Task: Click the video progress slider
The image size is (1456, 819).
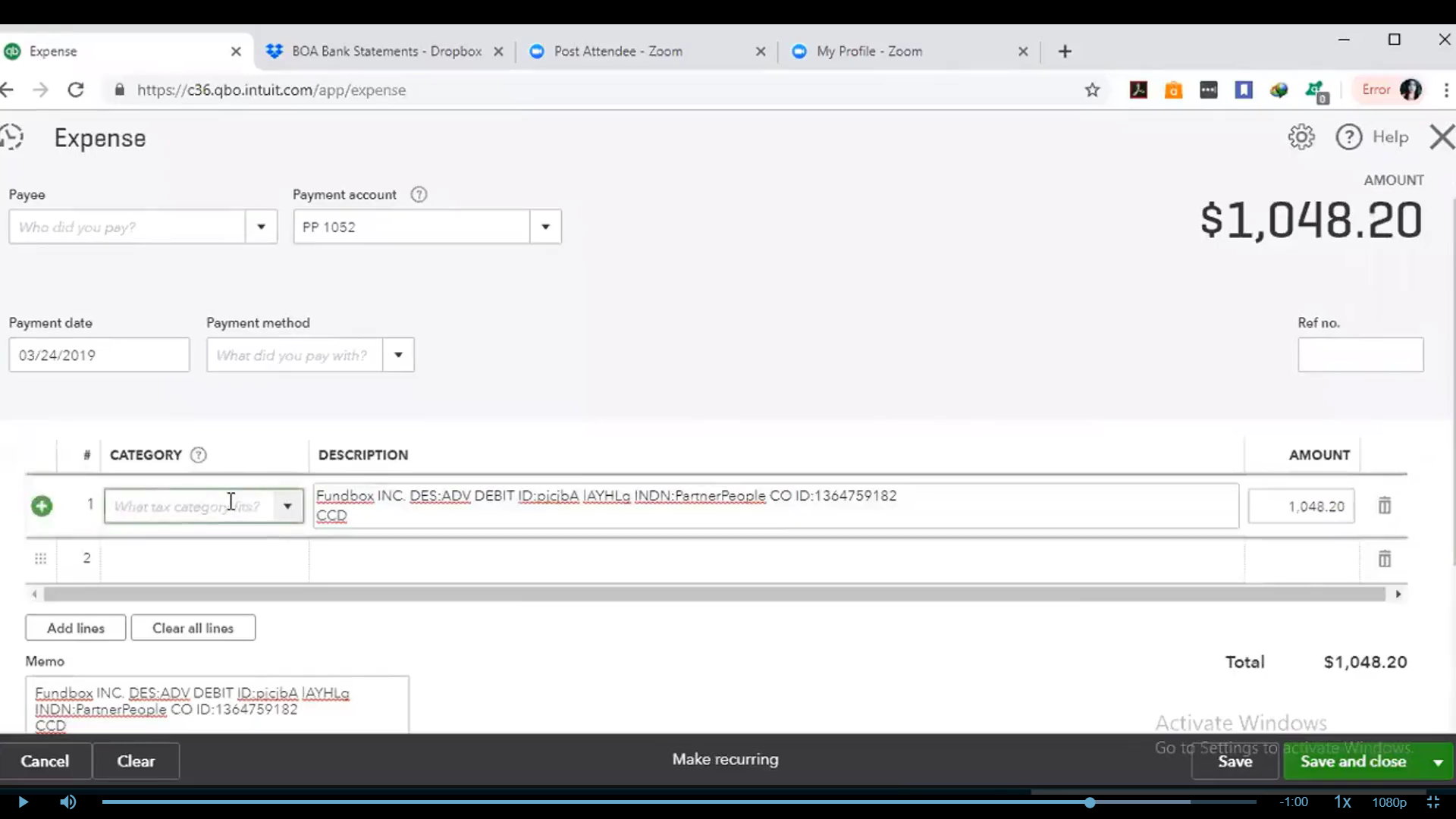Action: pos(1090,802)
